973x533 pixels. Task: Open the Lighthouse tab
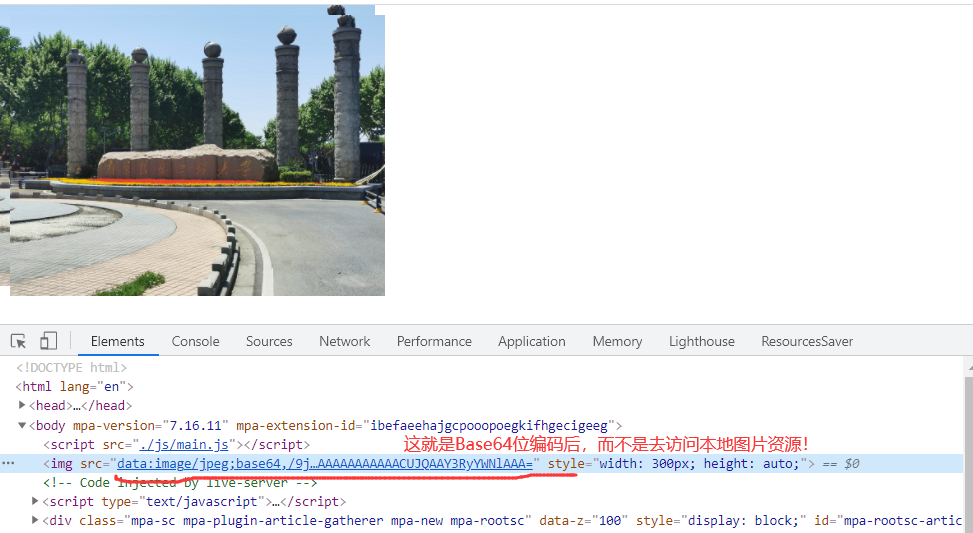tap(701, 341)
